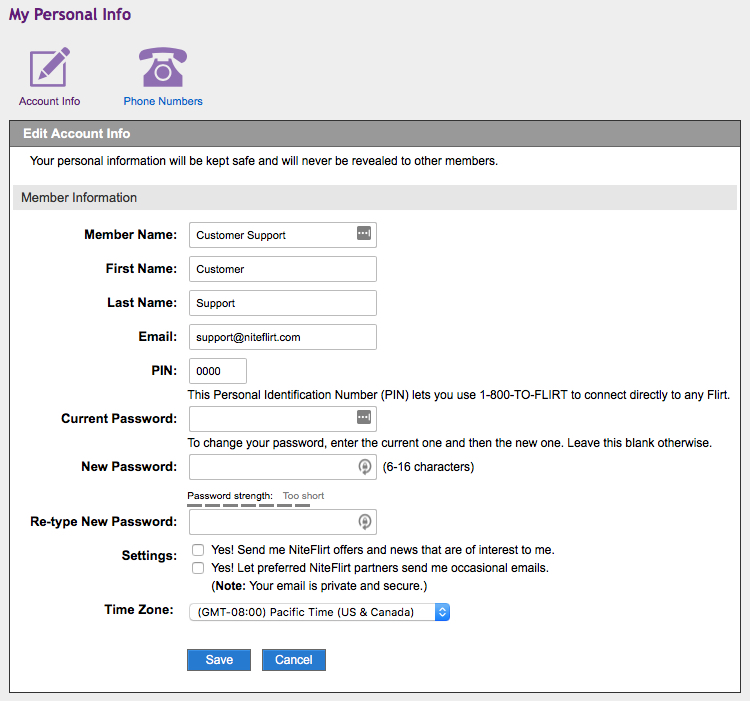Focus the Re-type New Password field
750x701 pixels.
[283, 522]
